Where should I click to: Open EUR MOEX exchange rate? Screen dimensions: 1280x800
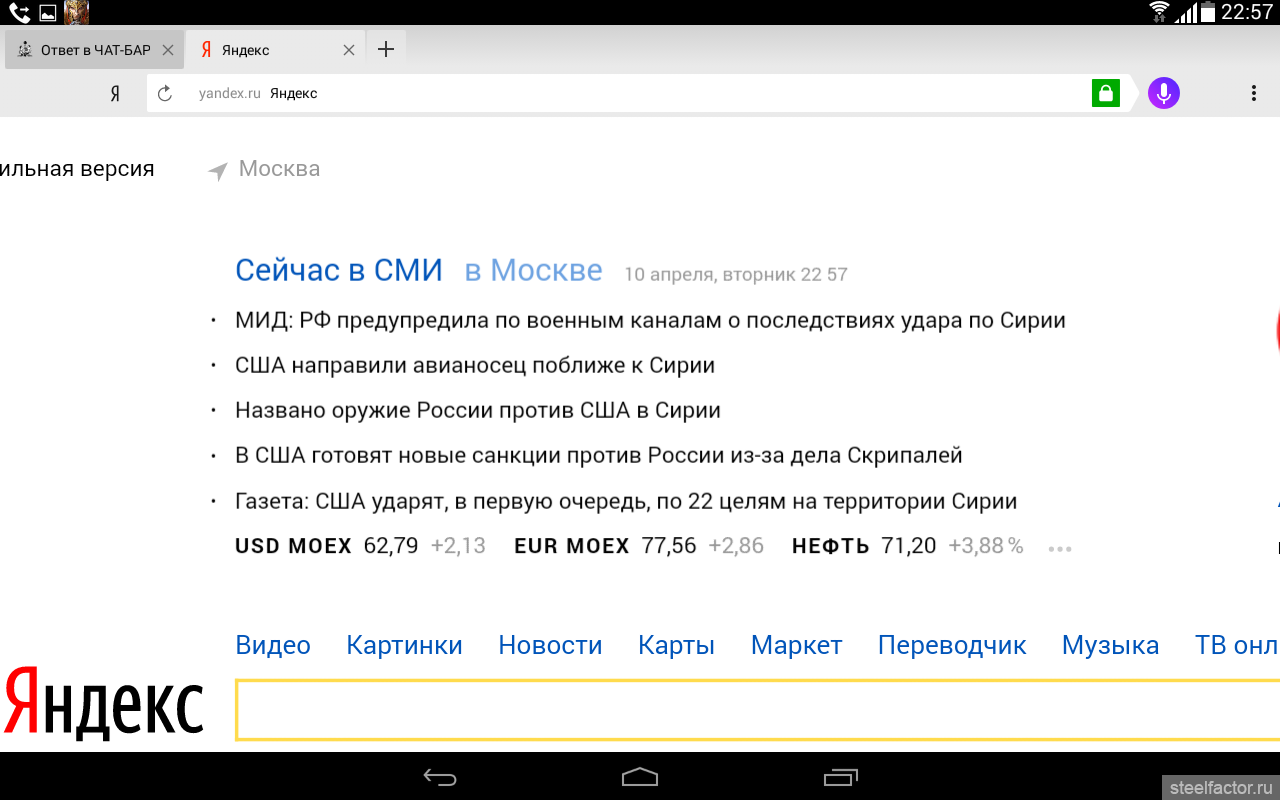tap(639, 546)
